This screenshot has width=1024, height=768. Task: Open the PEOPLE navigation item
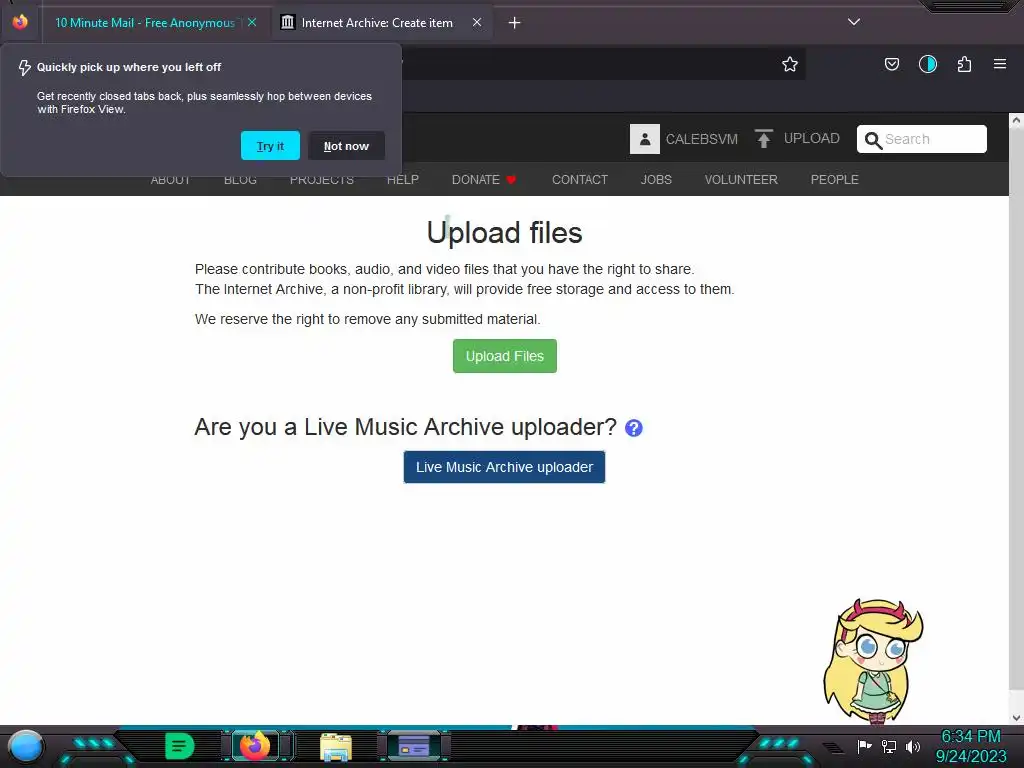coord(835,180)
